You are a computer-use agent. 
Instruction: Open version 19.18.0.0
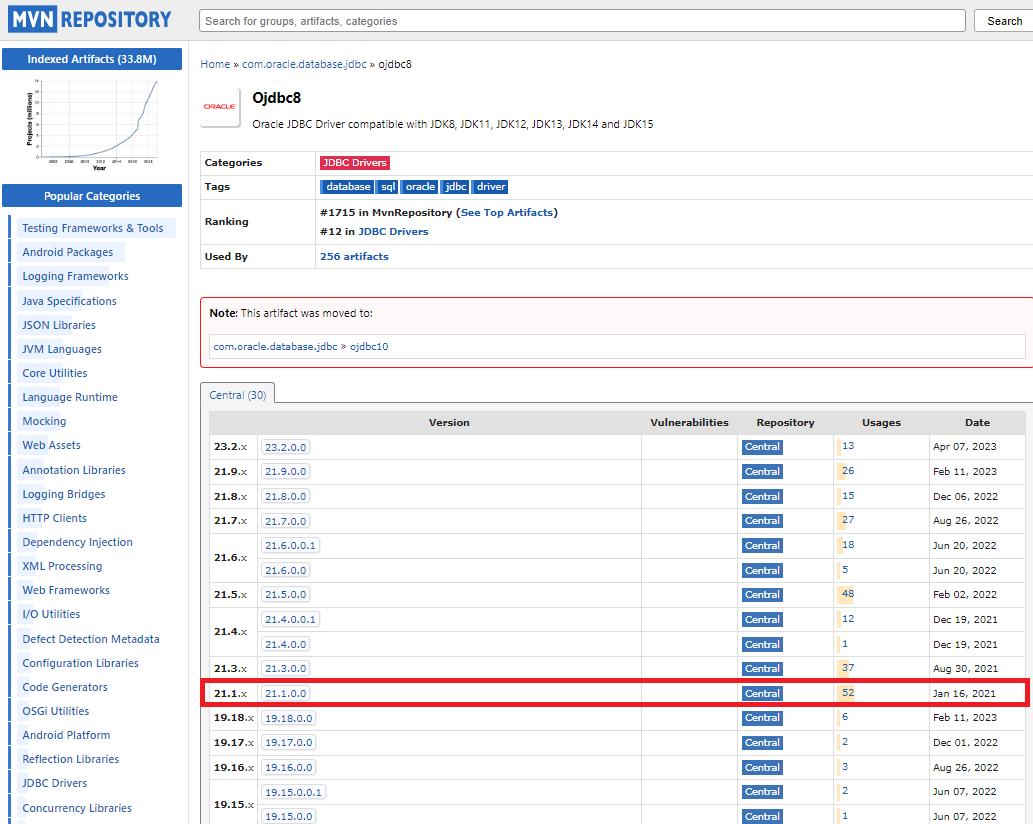pos(289,718)
